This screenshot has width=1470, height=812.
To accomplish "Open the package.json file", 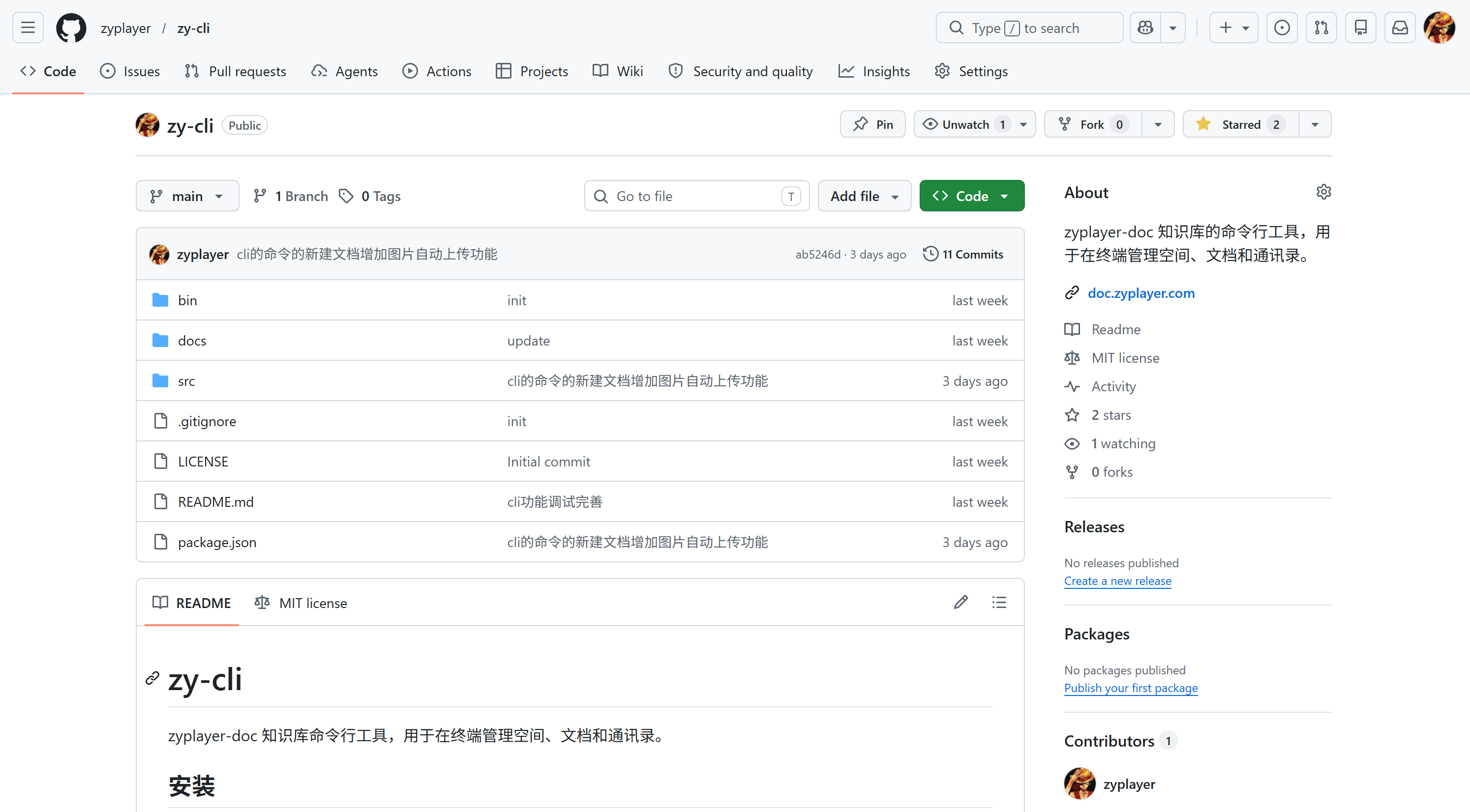I will tap(217, 542).
